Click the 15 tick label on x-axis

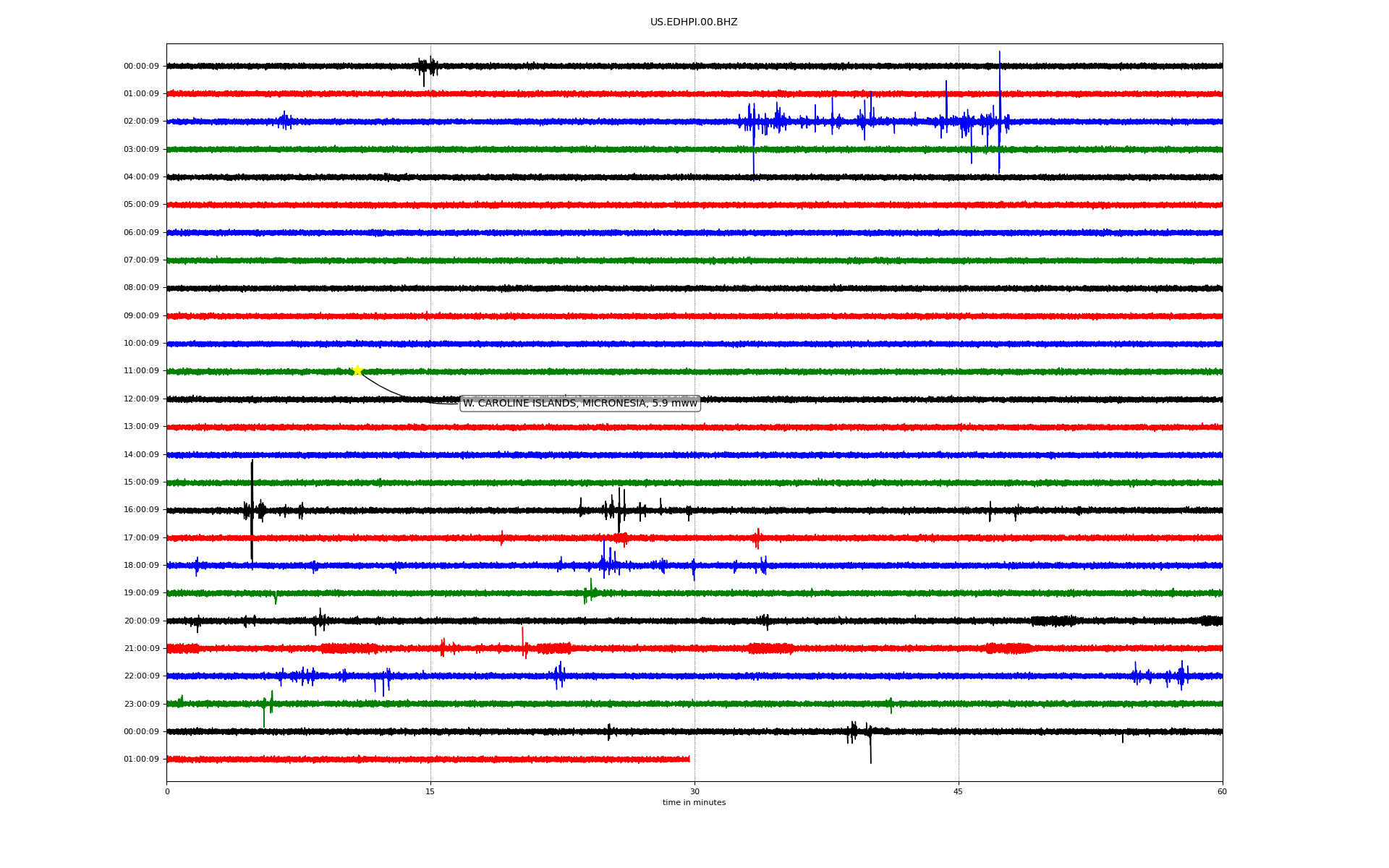(x=430, y=791)
